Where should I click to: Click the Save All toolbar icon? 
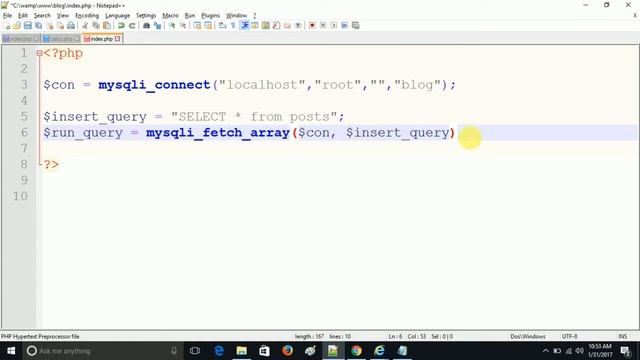tap(38, 26)
